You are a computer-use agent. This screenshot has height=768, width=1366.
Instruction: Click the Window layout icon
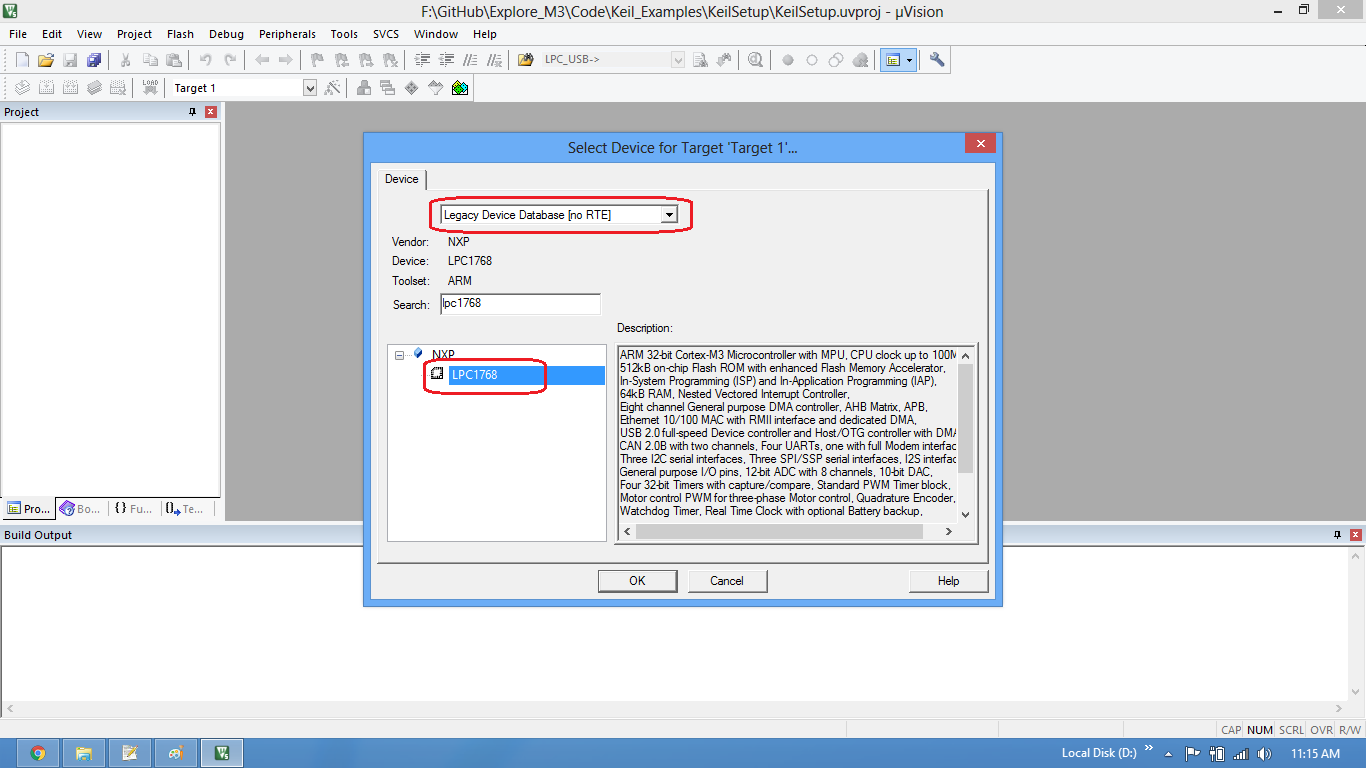892,60
